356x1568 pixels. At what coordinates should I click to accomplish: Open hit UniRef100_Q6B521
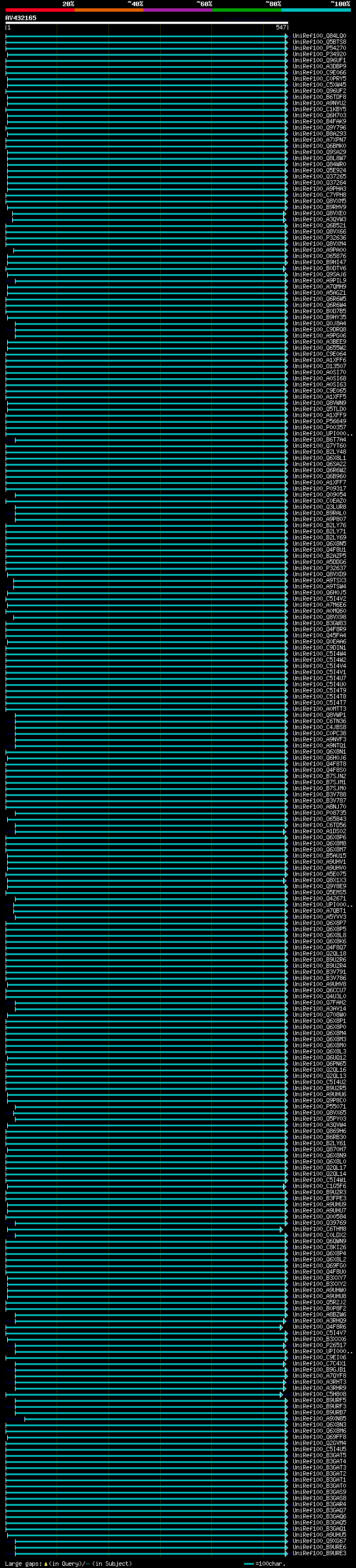tap(319, 225)
